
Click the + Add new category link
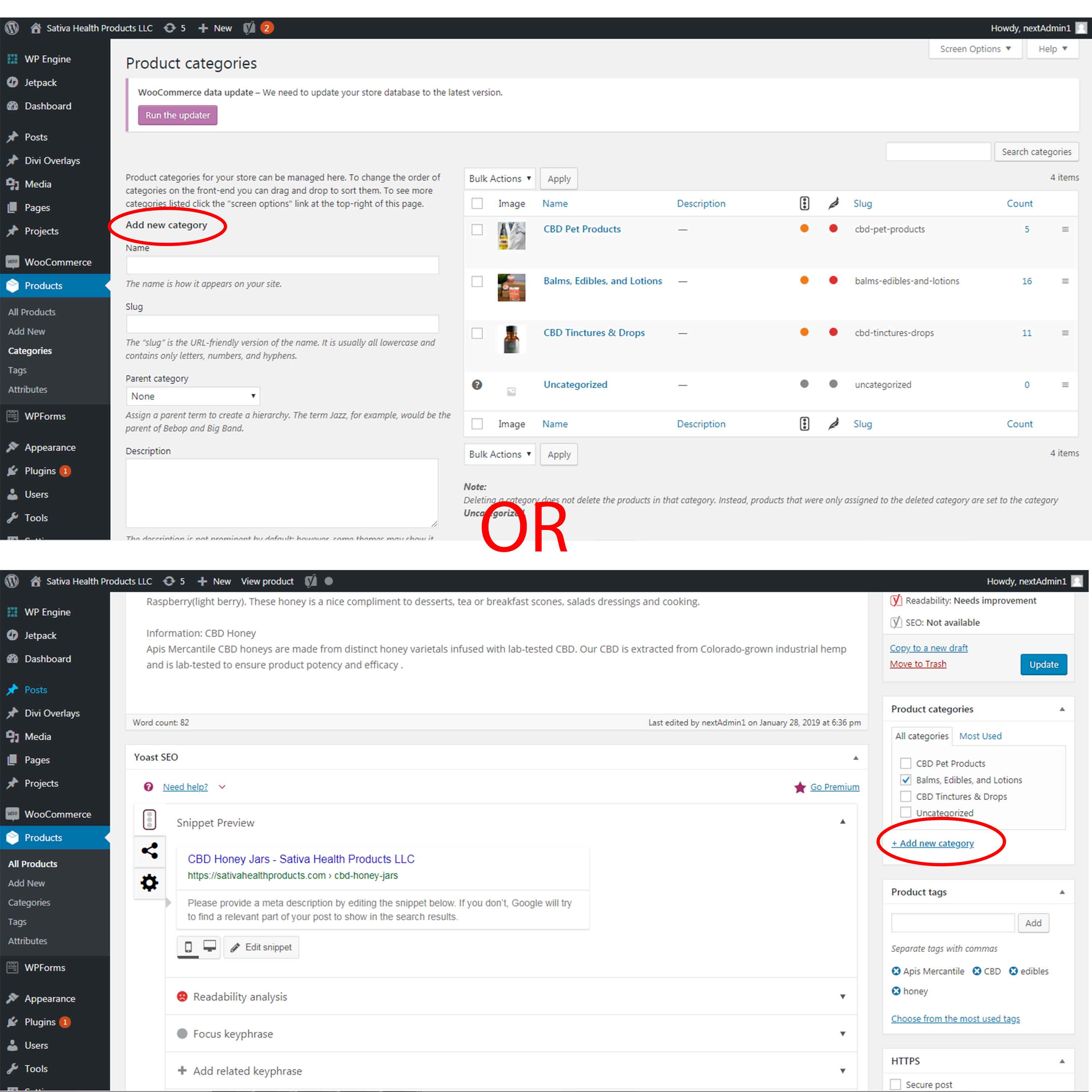(933, 843)
